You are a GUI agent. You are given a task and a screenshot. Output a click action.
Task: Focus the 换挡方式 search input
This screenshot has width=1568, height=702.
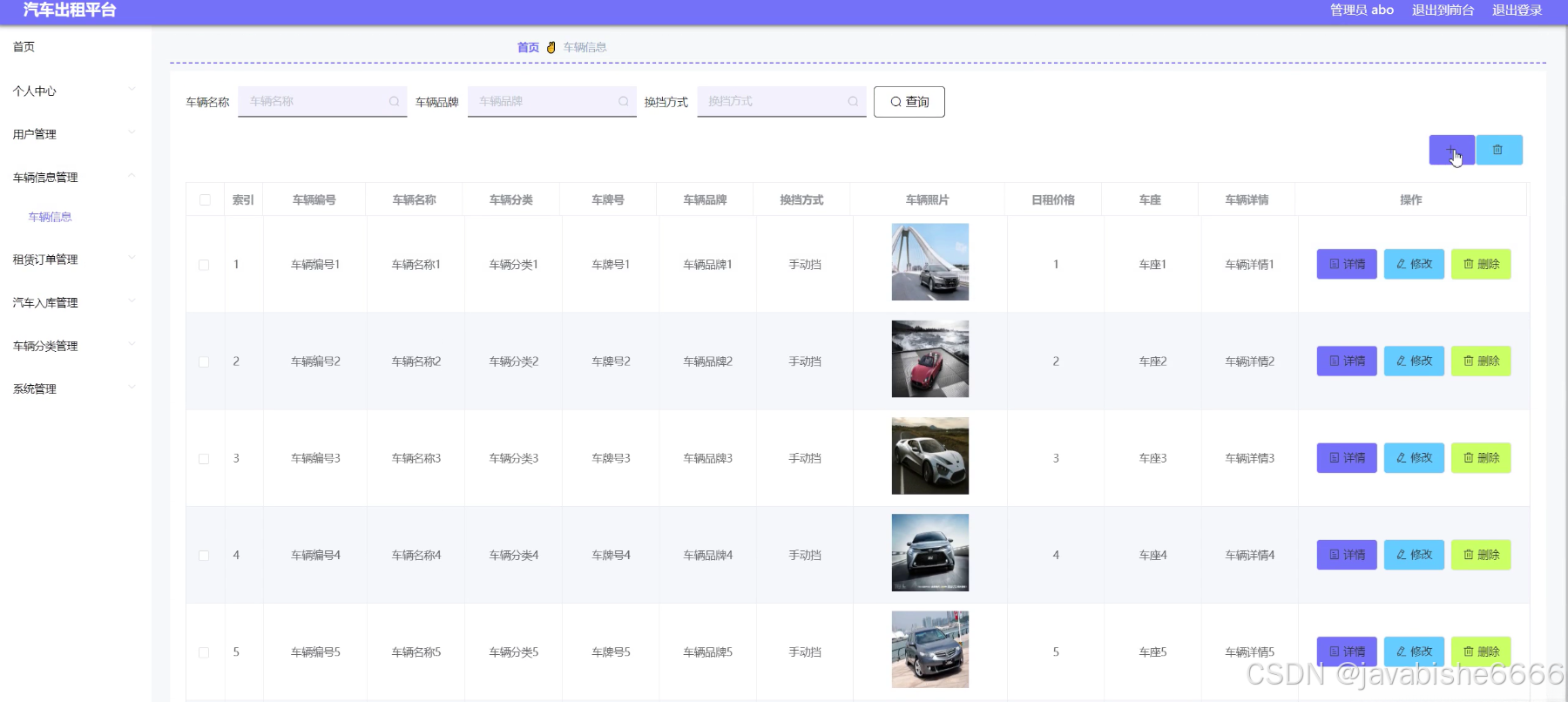pyautogui.click(x=781, y=101)
